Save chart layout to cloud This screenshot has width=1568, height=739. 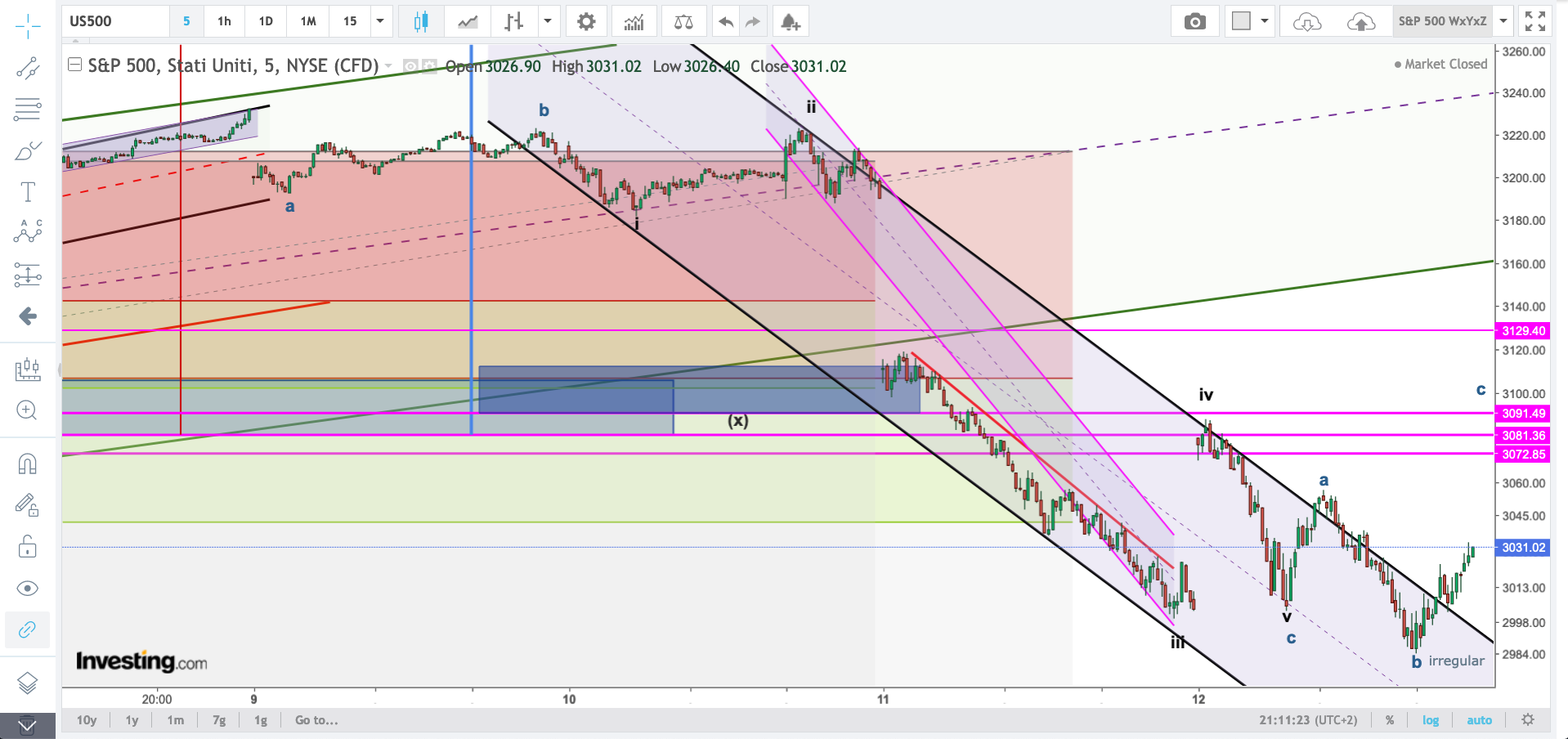(1361, 22)
